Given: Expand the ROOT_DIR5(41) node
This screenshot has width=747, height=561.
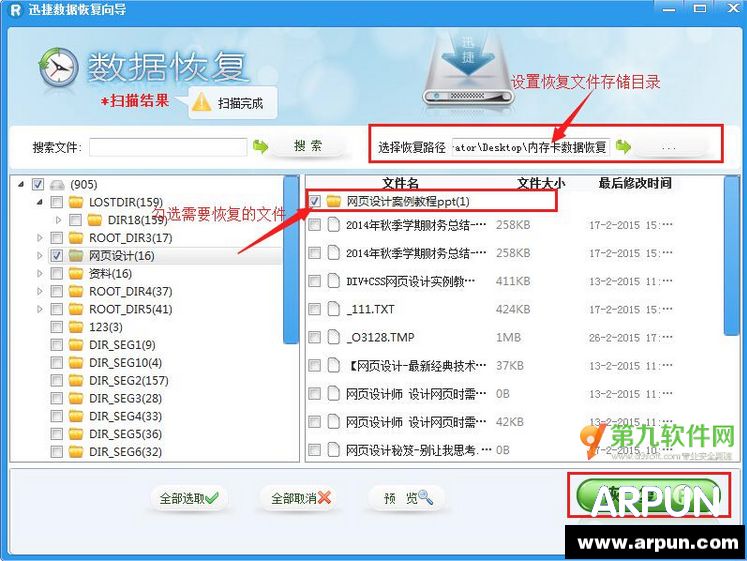Looking at the screenshot, I should pos(40,309).
